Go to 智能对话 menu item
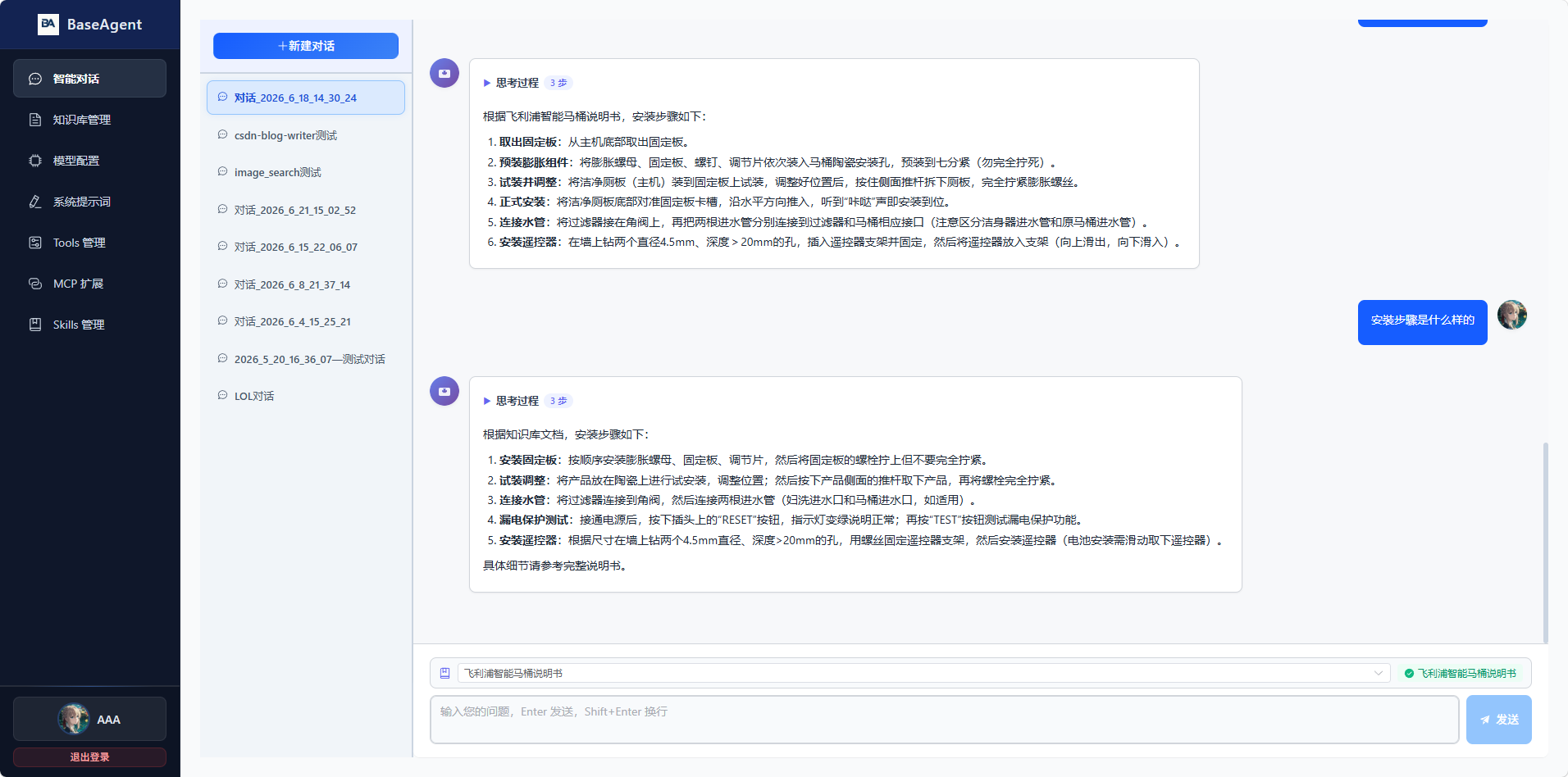Screen dimensions: 1568x777 point(89,79)
